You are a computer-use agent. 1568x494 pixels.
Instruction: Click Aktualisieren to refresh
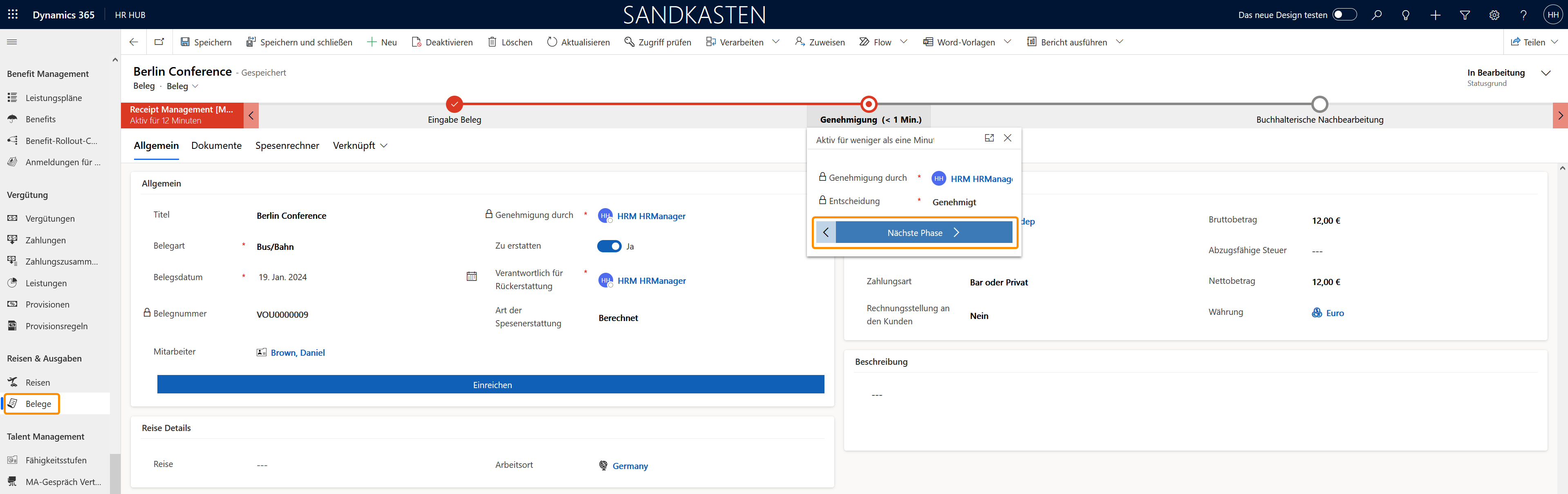coord(578,42)
